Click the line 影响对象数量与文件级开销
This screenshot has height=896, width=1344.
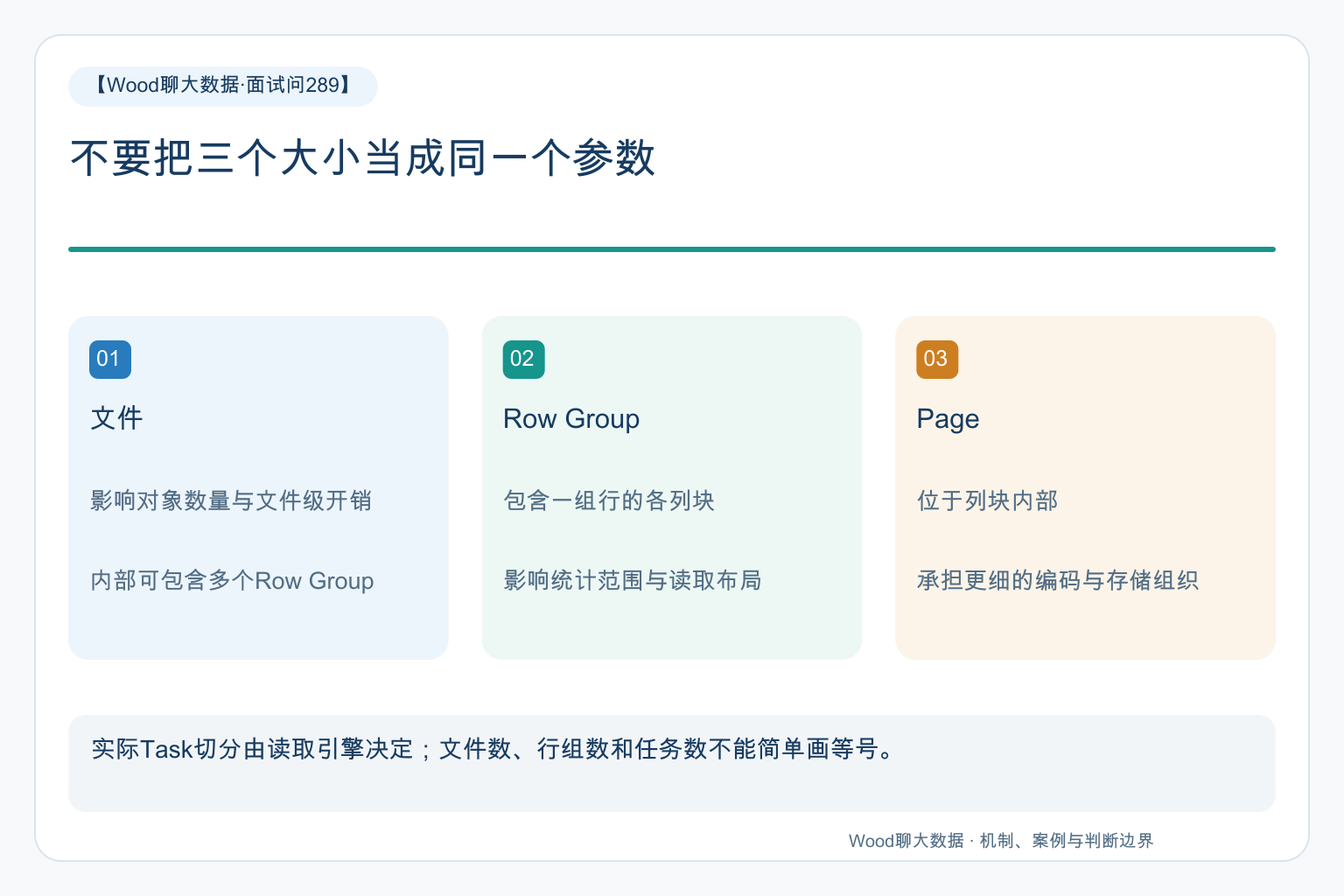(x=231, y=500)
